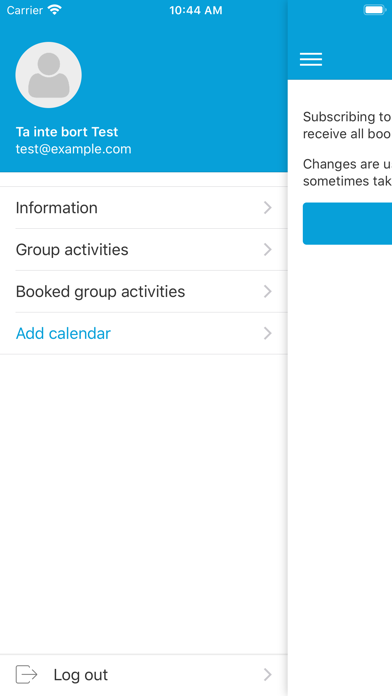Screen dimensions: 392x696
Task: Open Group activities menu item
Action: click(144, 249)
